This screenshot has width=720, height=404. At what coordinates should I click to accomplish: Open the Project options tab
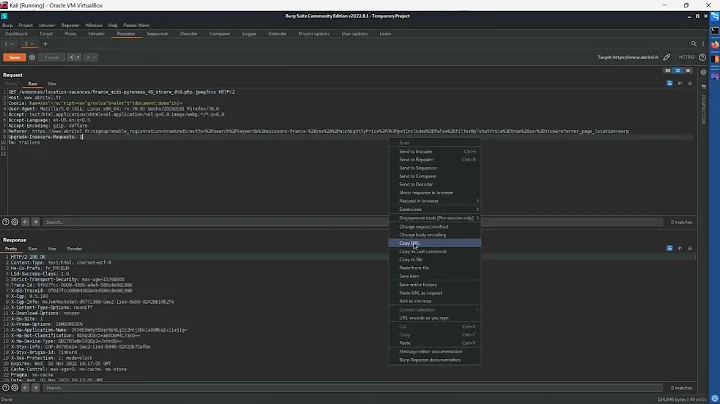314,34
